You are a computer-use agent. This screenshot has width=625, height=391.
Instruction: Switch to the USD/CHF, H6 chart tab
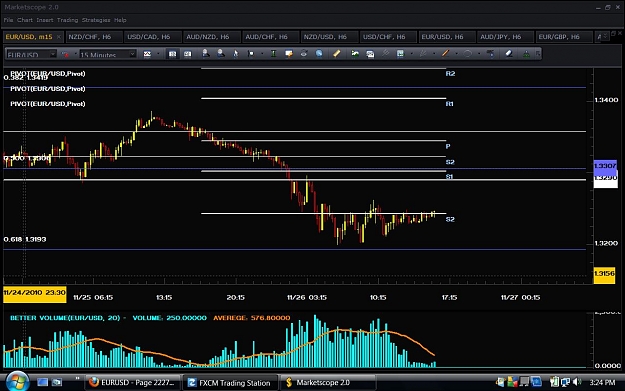[x=387, y=37]
